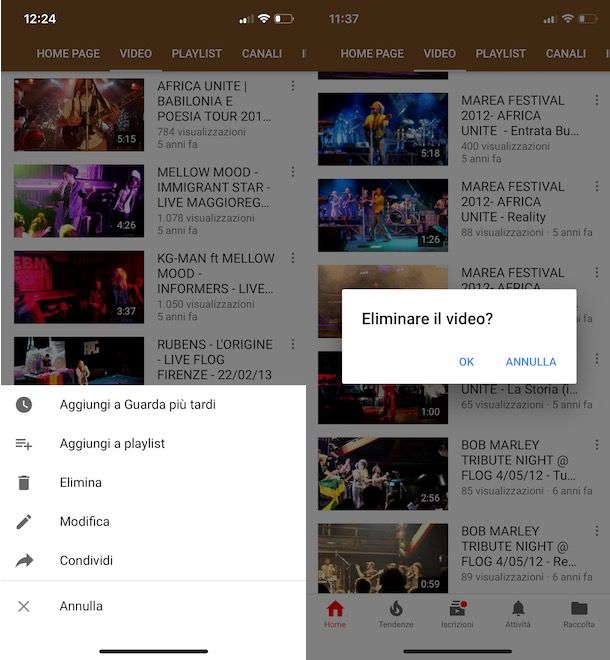Cancel deletion with ANNULLA button
Viewport: 610px width, 660px height.
pyautogui.click(x=531, y=362)
